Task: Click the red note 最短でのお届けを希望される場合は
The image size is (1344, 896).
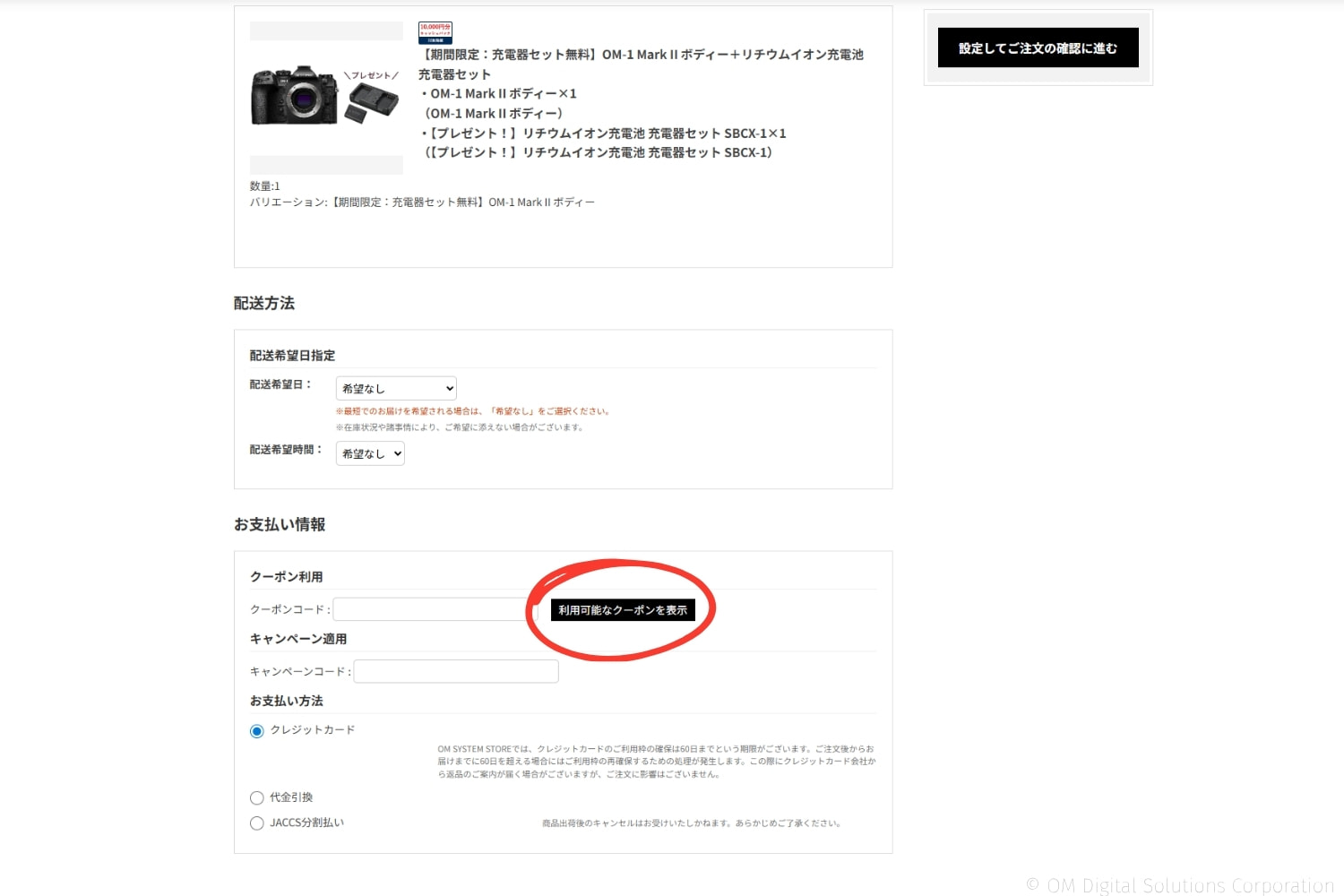Action: (473, 411)
